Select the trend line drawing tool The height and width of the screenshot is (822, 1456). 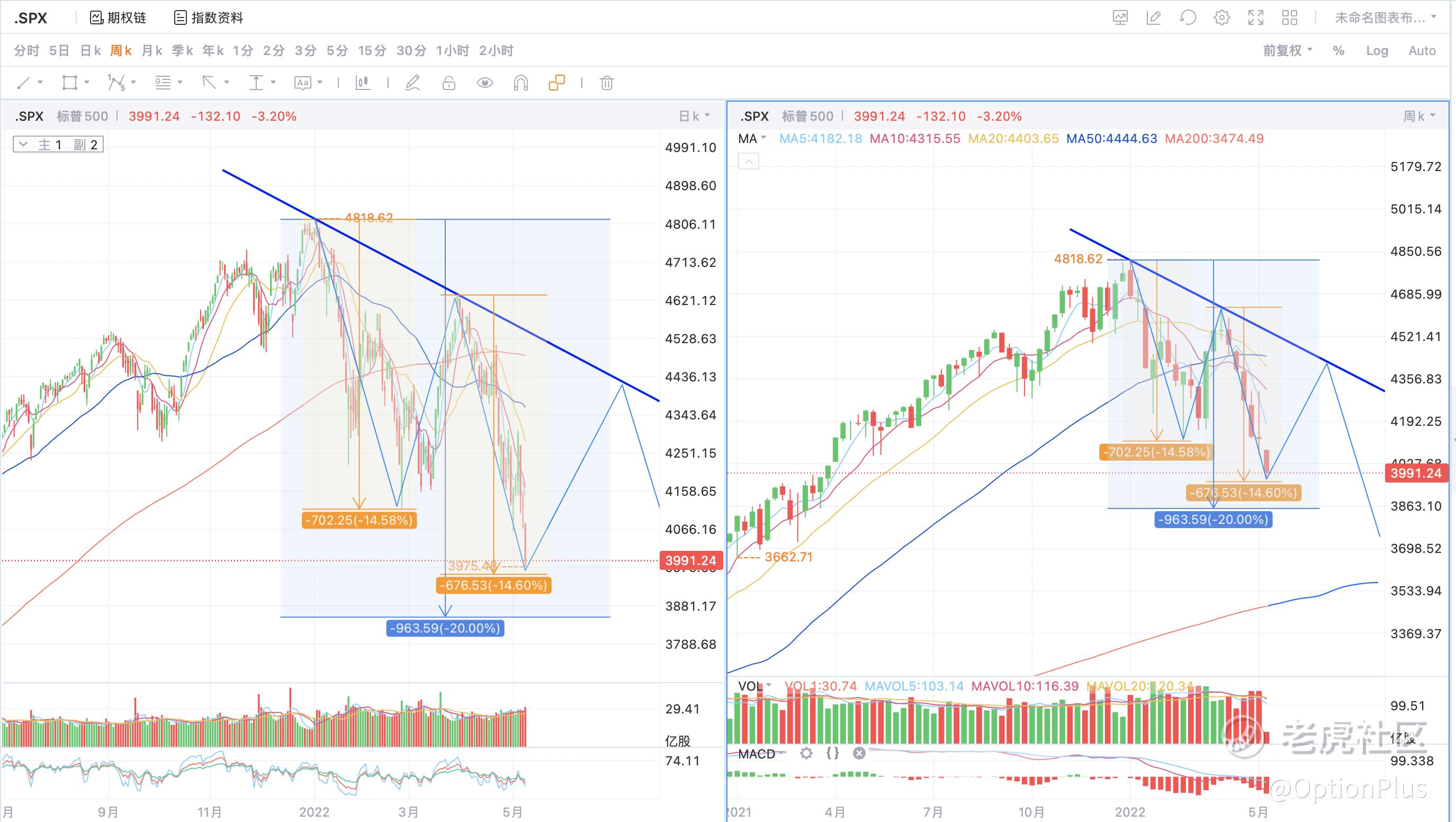[x=24, y=83]
